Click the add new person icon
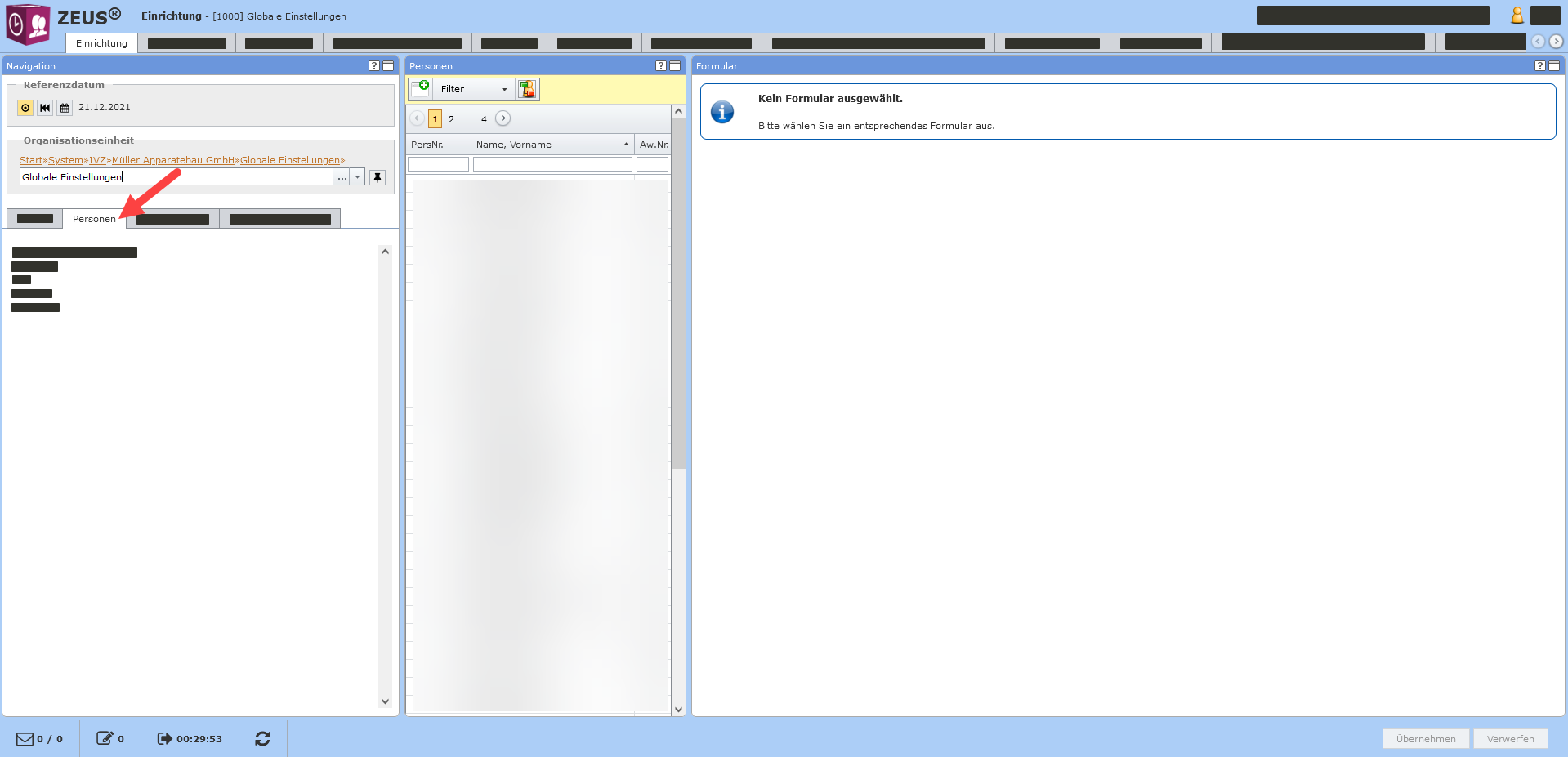This screenshot has height=757, width=1568. 420,88
